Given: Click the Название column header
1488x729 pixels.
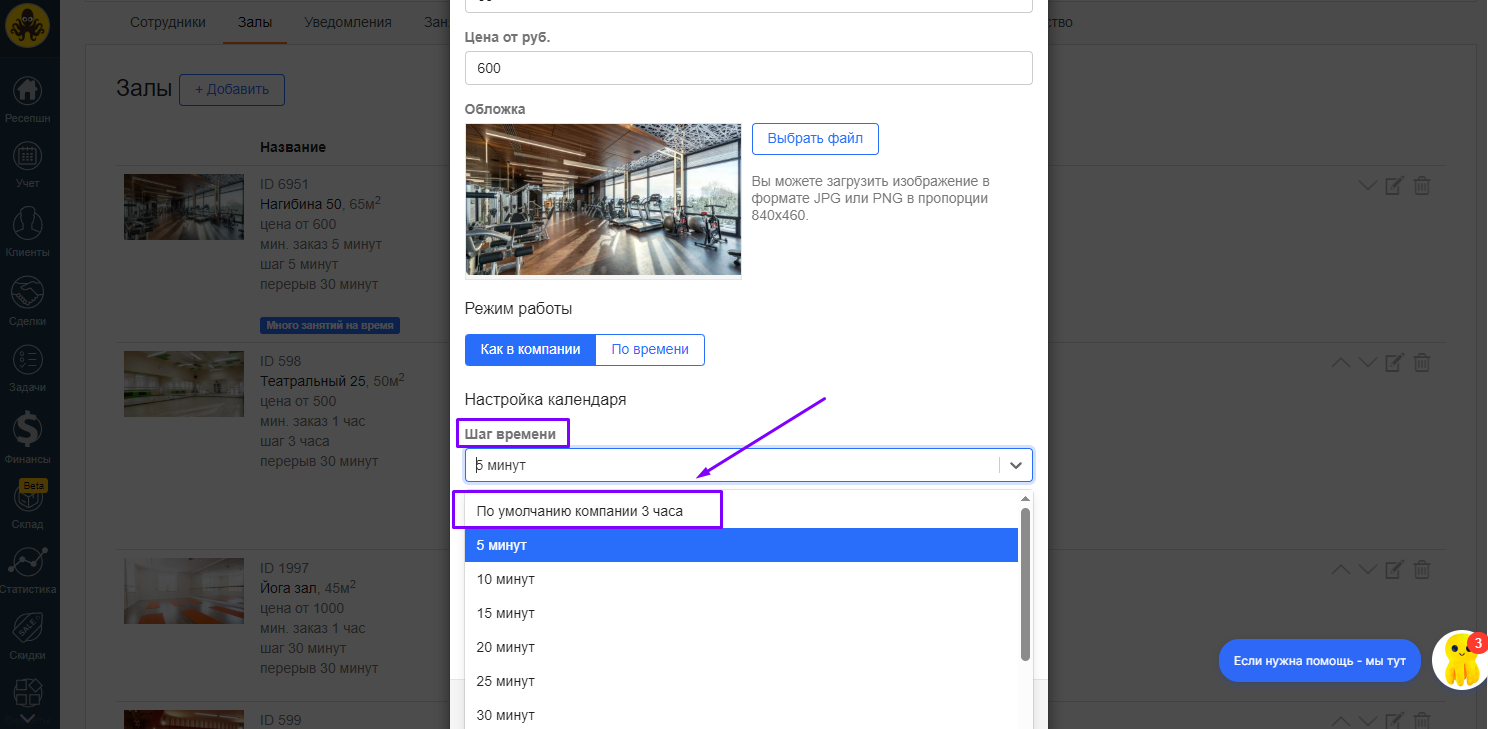Looking at the screenshot, I should pyautogui.click(x=293, y=147).
